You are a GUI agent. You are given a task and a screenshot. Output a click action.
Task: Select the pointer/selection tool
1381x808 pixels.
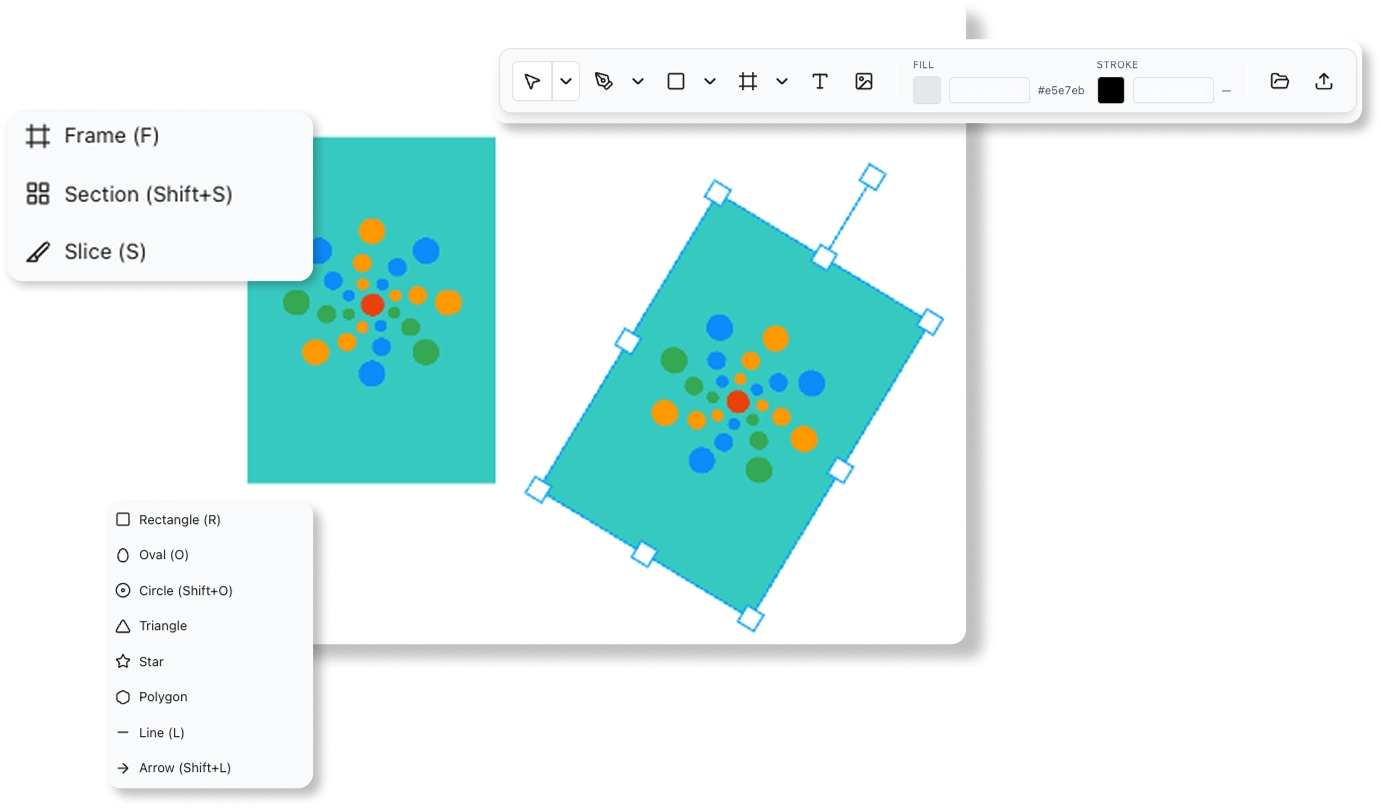(x=532, y=81)
